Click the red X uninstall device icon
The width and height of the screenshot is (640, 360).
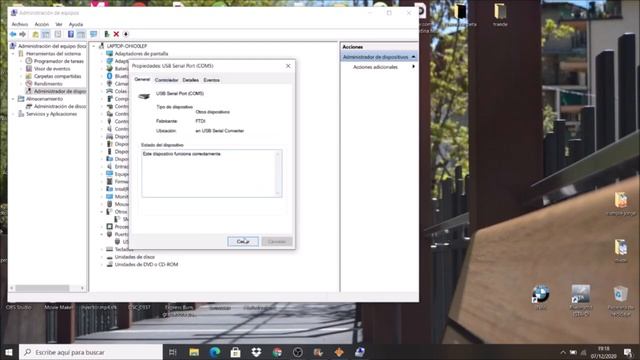[116, 34]
